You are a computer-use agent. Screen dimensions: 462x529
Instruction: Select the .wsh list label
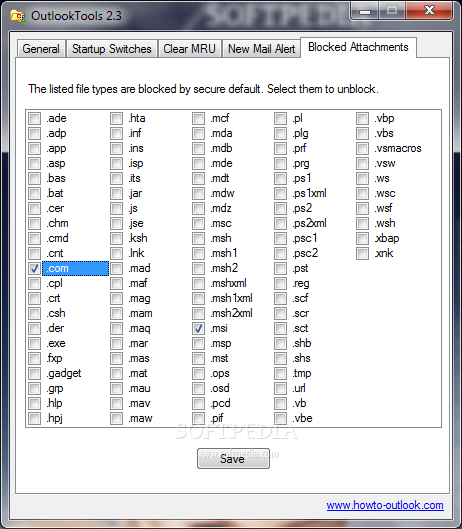tap(384, 223)
